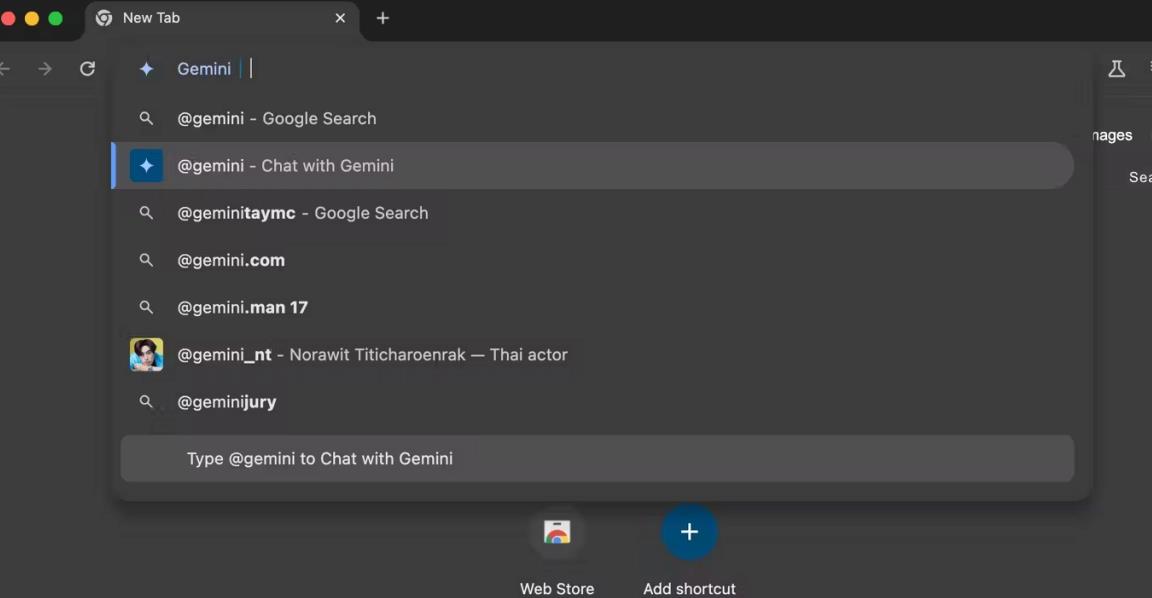Choose '@gemini - Chat with Gemini' suggestion

pyautogui.click(x=286, y=166)
